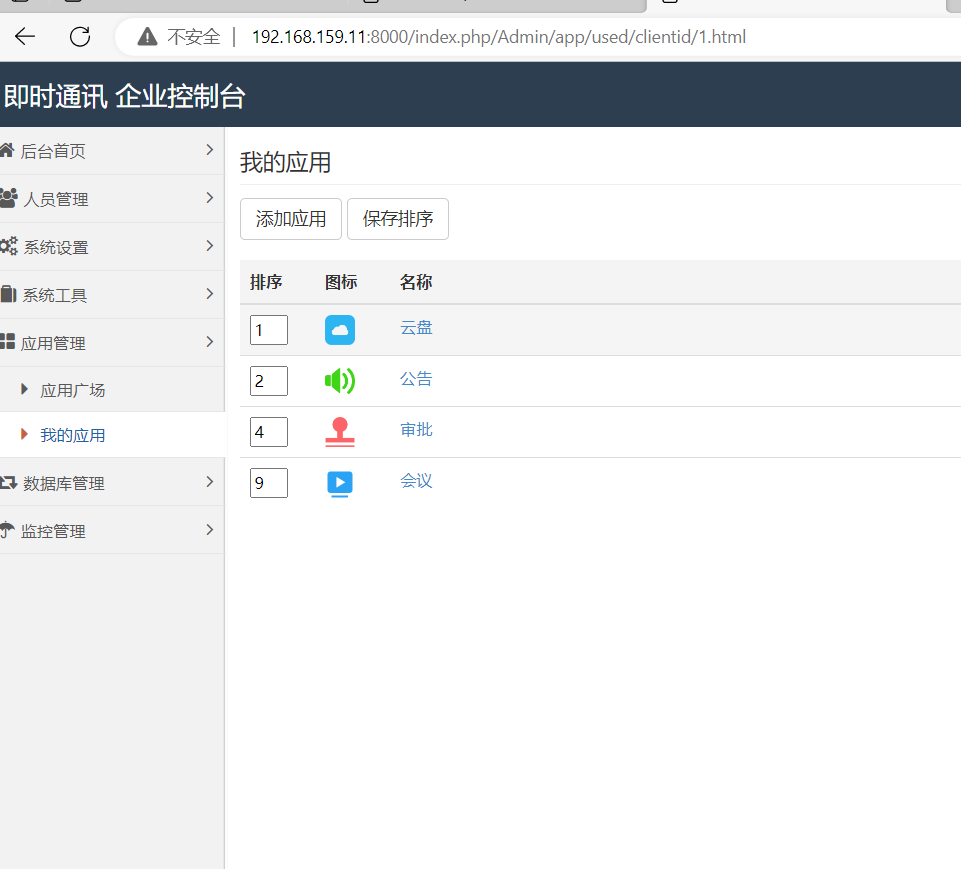Click the 保存排序 button
The image size is (961, 869).
click(x=397, y=218)
